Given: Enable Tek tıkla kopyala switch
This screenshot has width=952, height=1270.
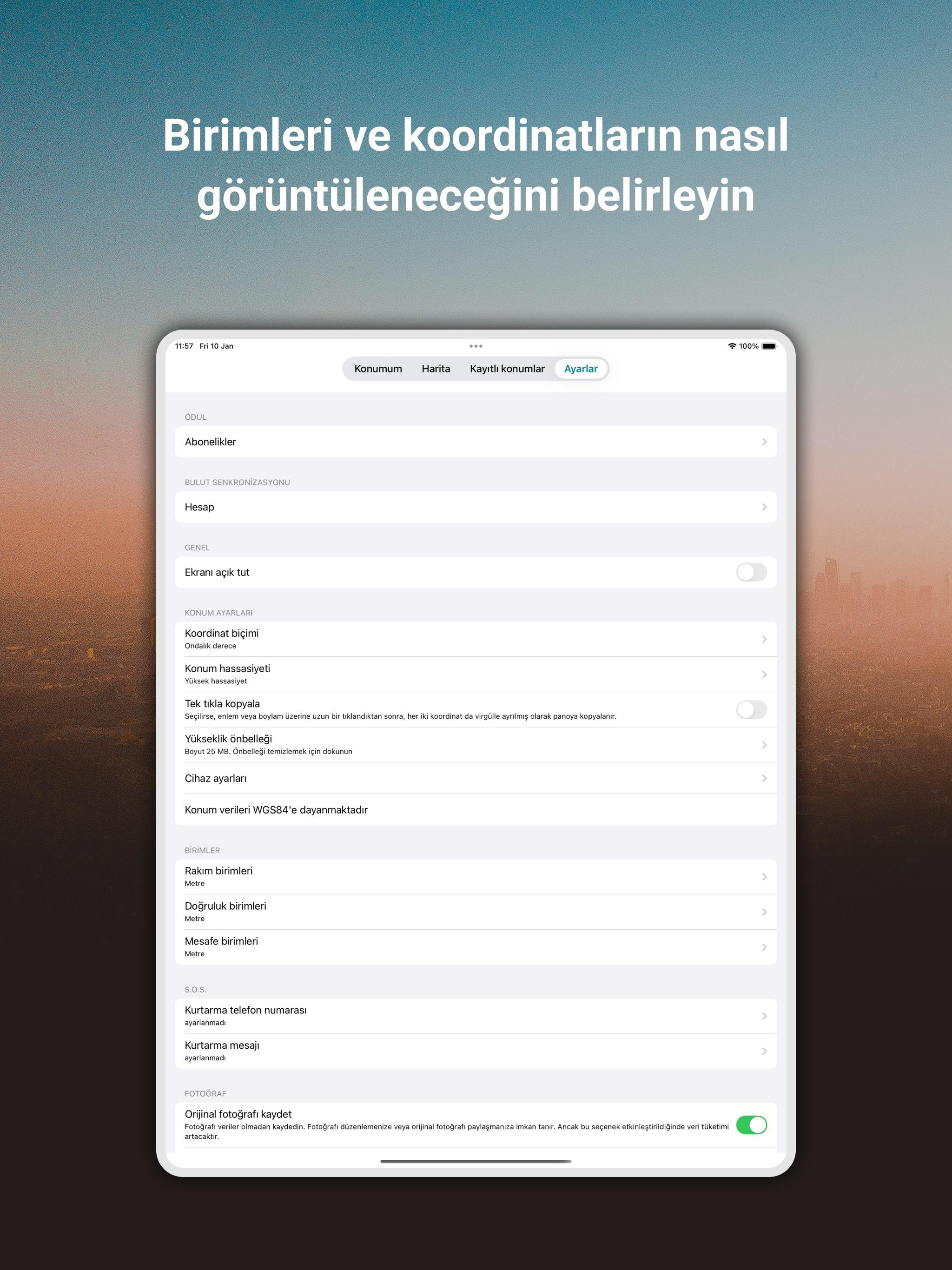Looking at the screenshot, I should point(751,710).
